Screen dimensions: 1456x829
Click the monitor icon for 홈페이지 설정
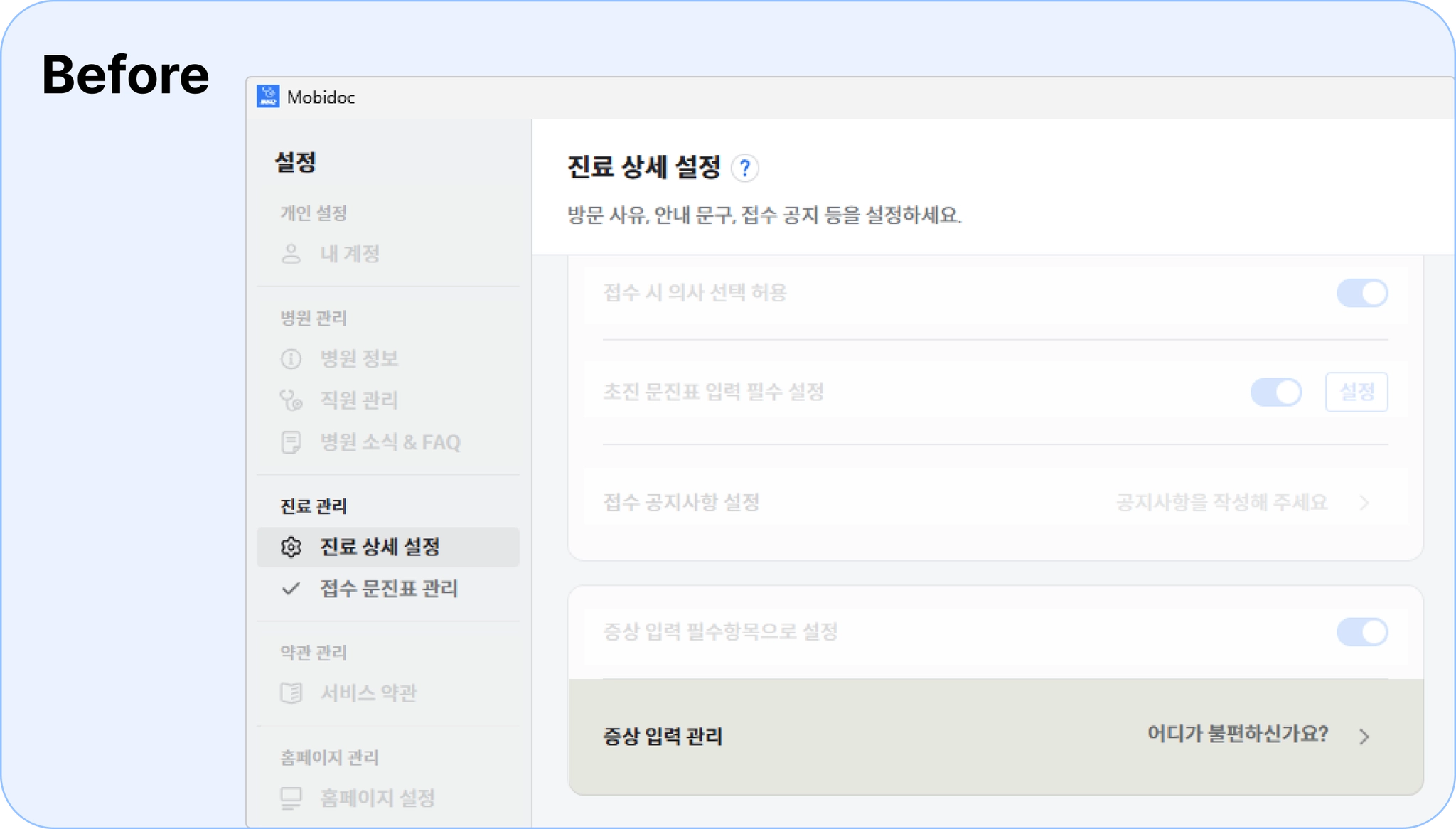(x=291, y=798)
